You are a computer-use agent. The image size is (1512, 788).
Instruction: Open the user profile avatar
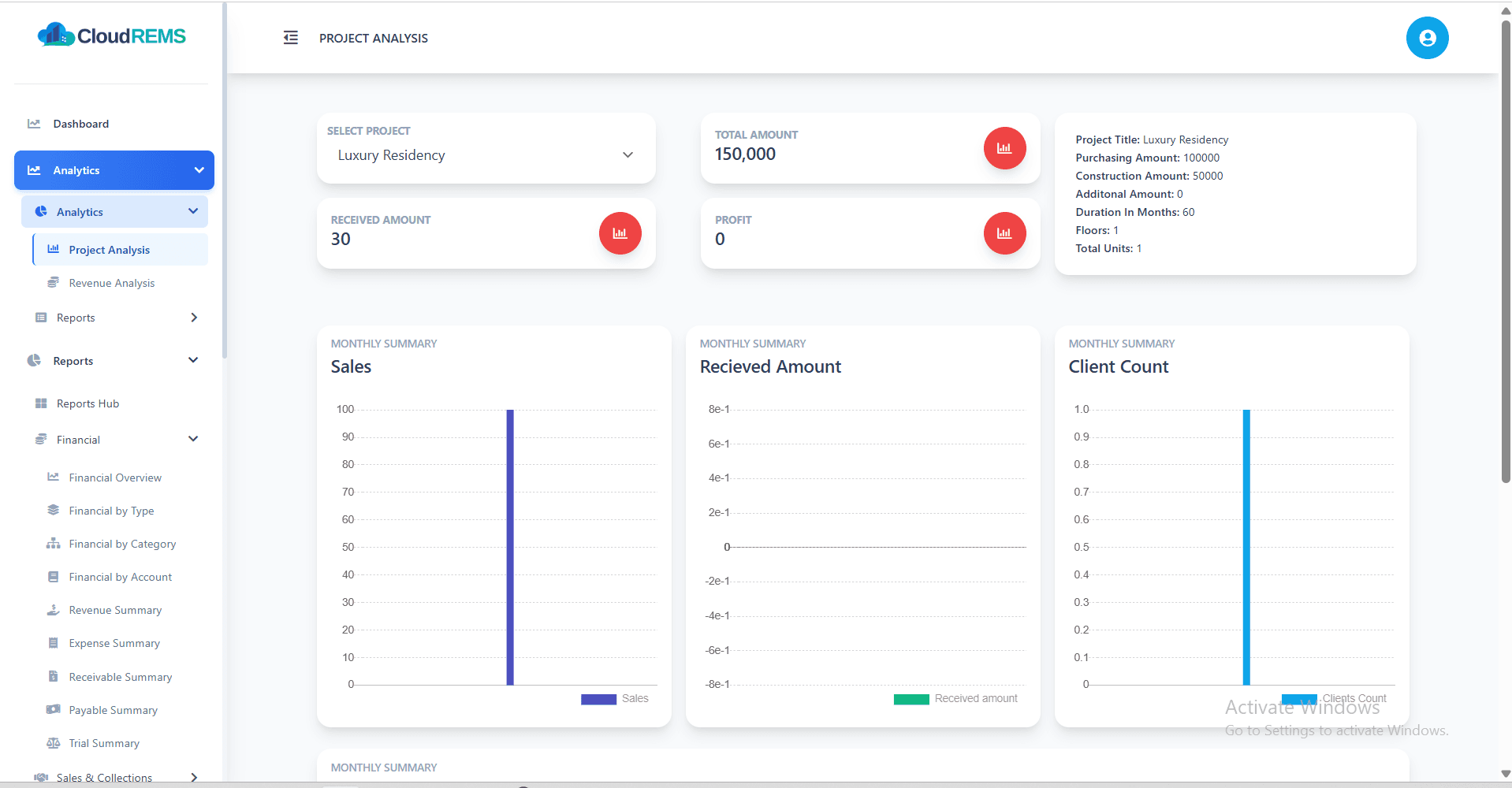tap(1427, 38)
